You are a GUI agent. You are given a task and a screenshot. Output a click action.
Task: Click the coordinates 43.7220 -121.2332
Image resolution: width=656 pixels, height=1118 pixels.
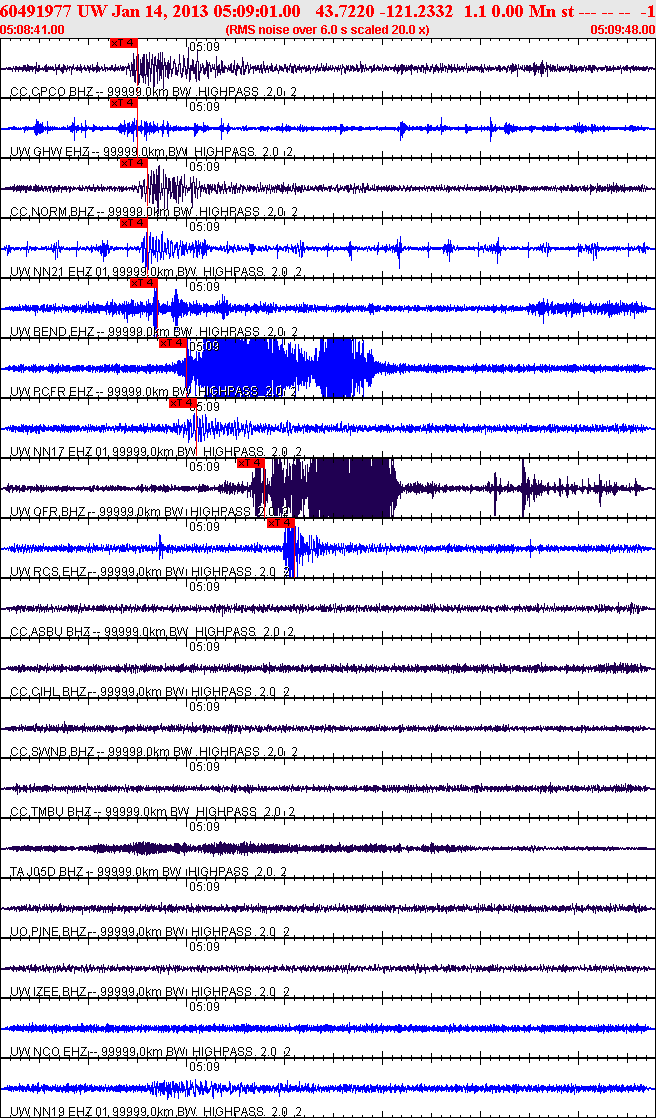point(383,12)
